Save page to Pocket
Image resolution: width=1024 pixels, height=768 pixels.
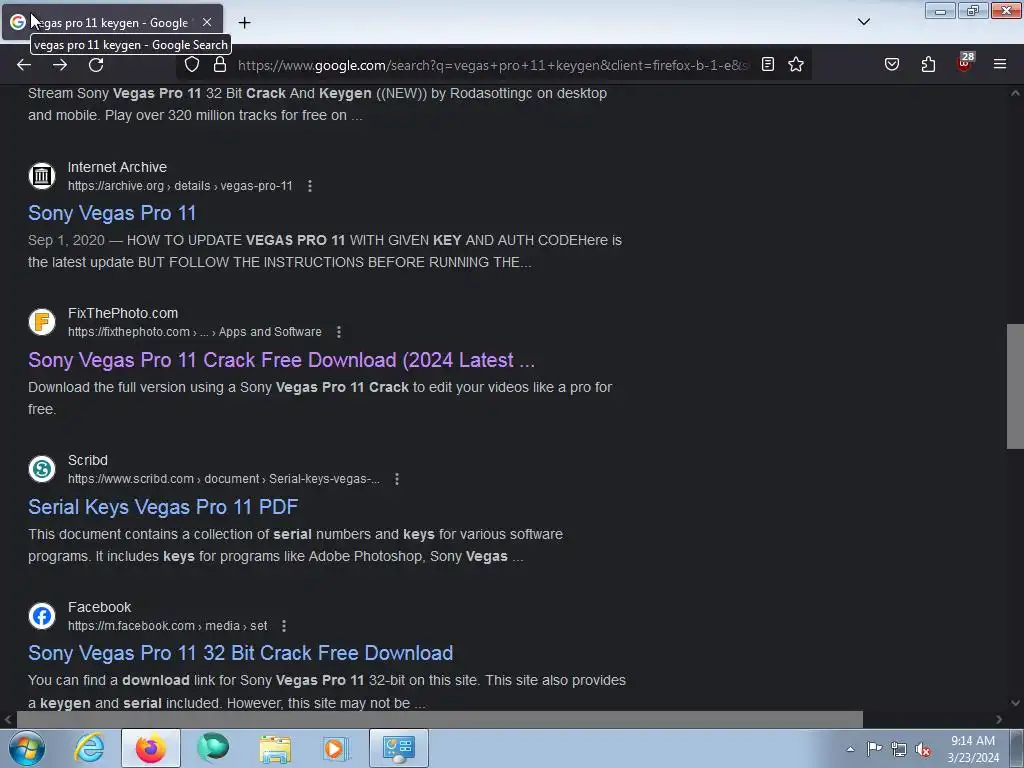tap(892, 64)
